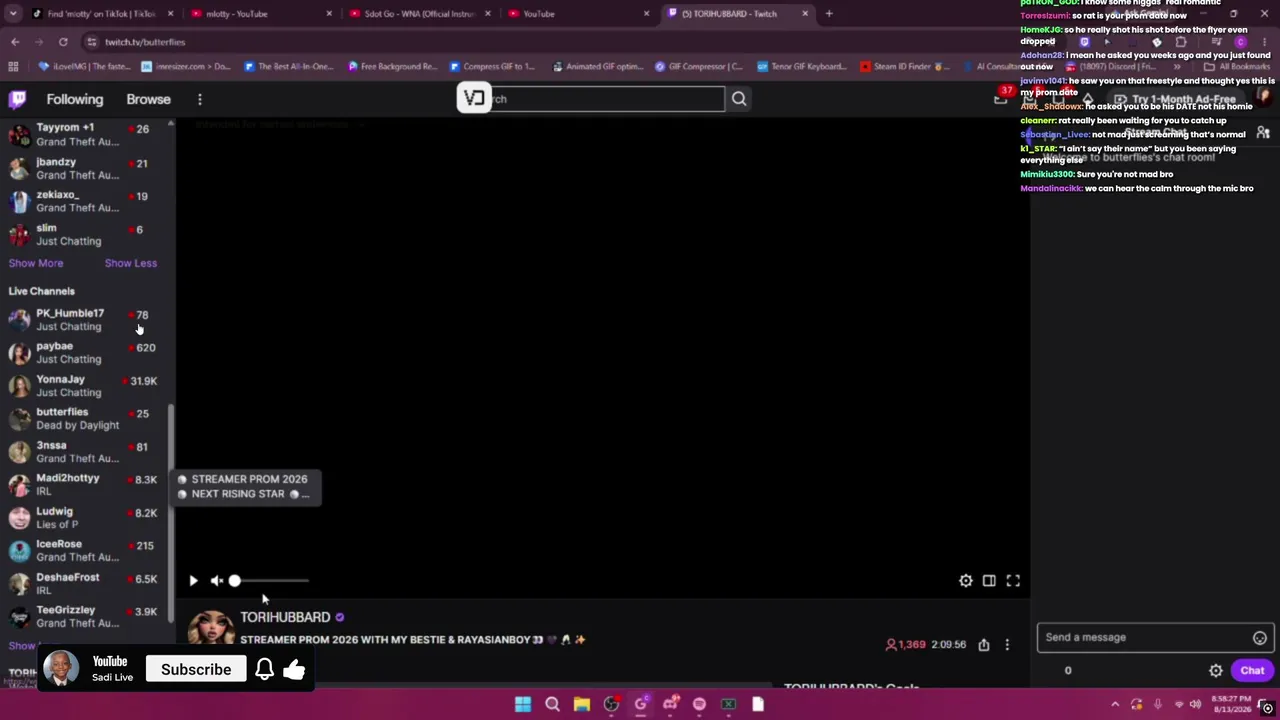
Task: Click TeeGrizzley in Live Channels
Action: click(x=80, y=616)
